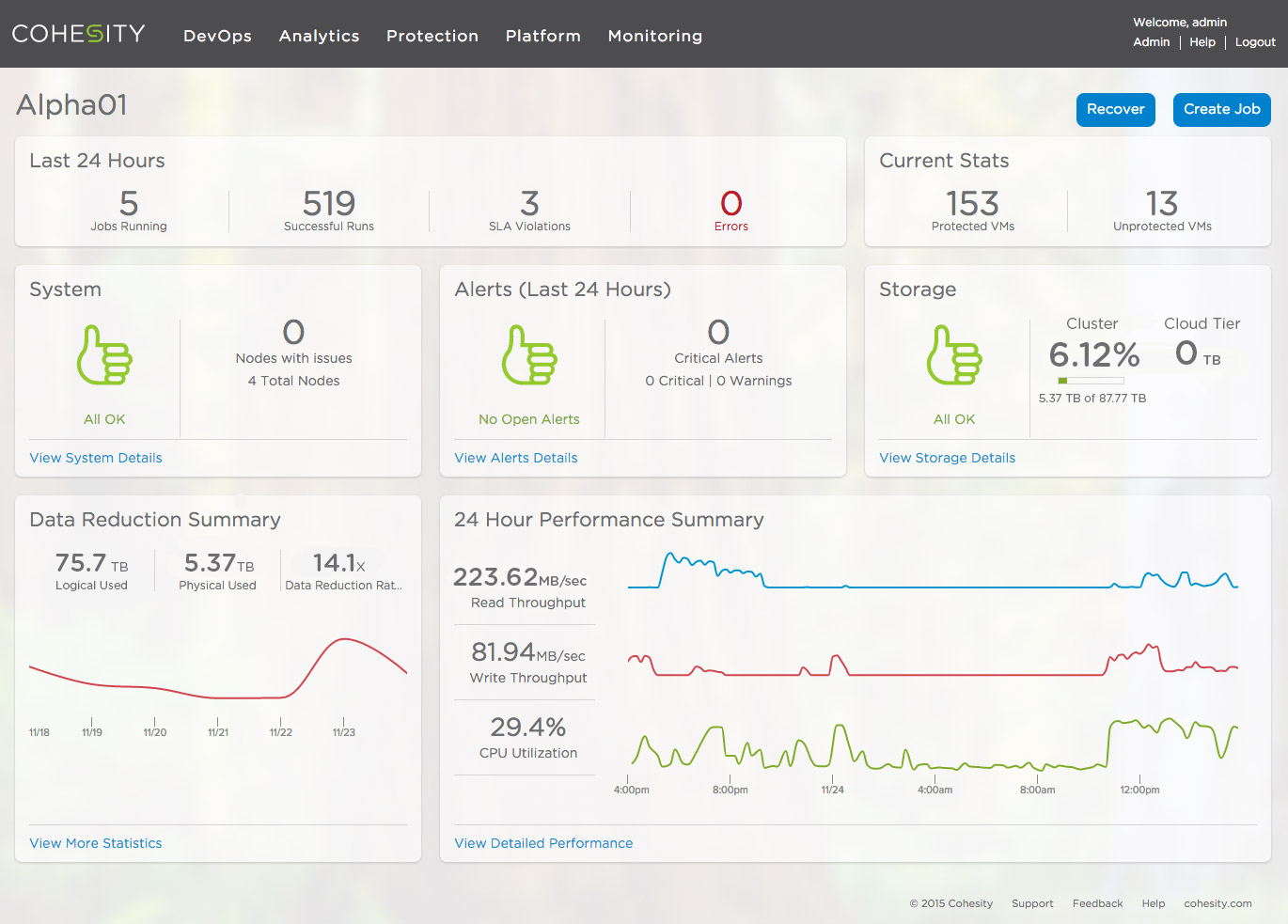Open the DevOps menu

pos(217,36)
